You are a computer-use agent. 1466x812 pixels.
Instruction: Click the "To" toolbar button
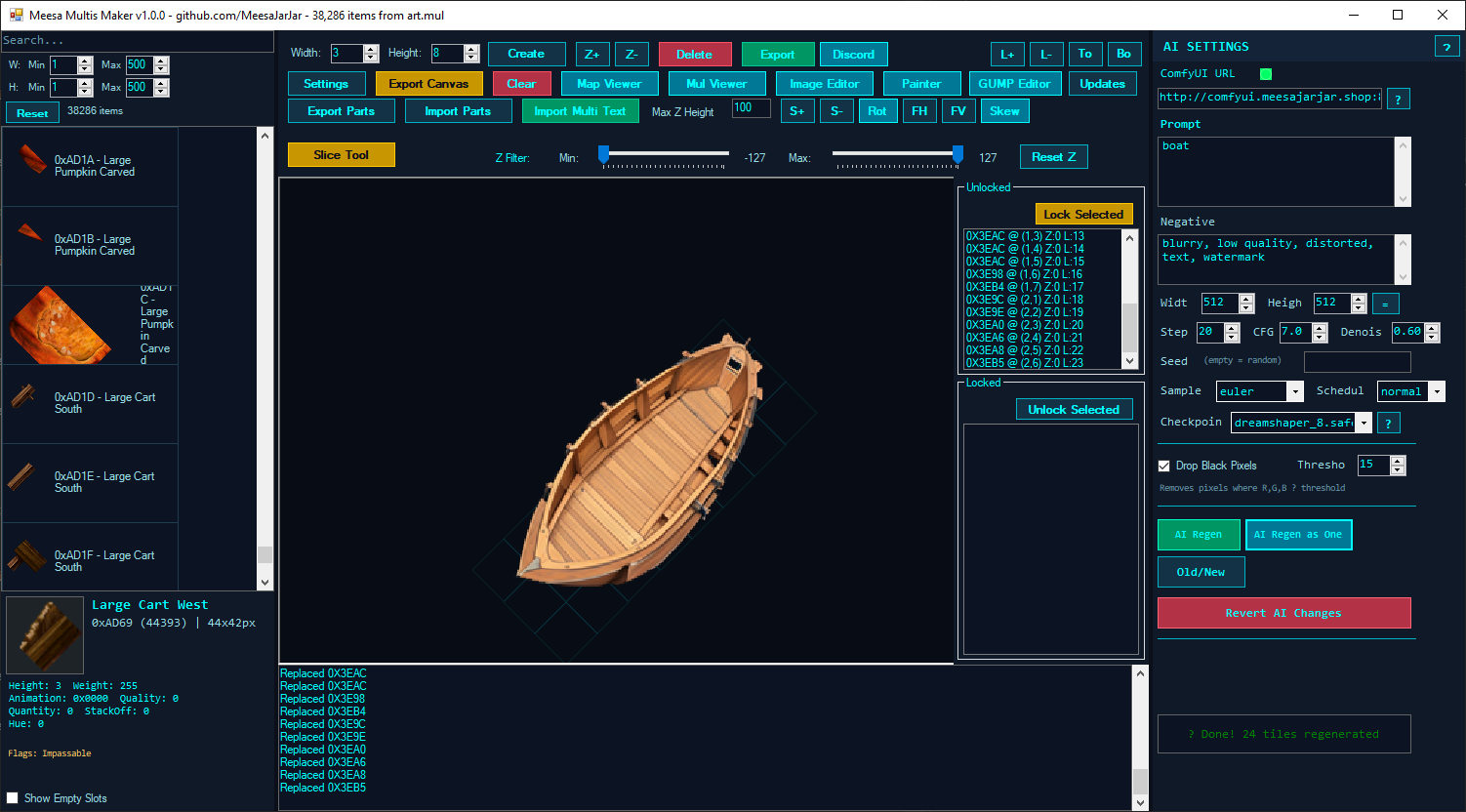[x=1085, y=55]
